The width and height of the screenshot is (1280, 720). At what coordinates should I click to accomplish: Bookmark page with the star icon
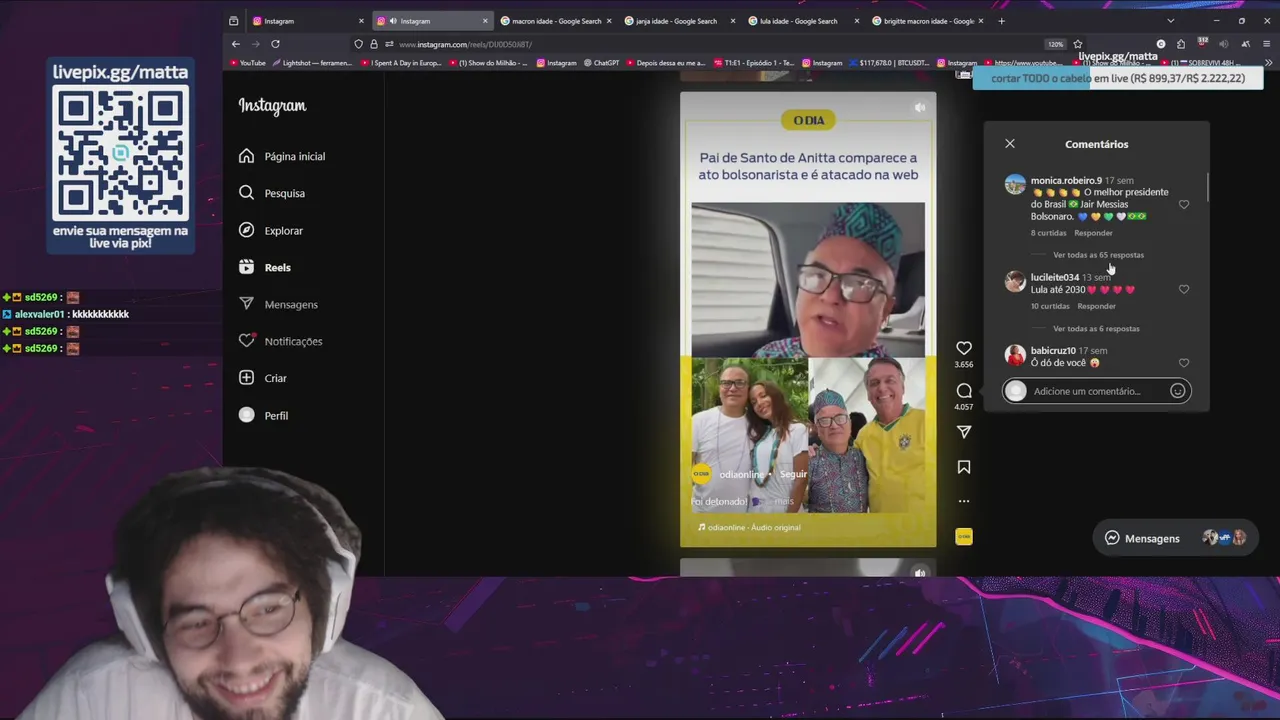pyautogui.click(x=1078, y=44)
